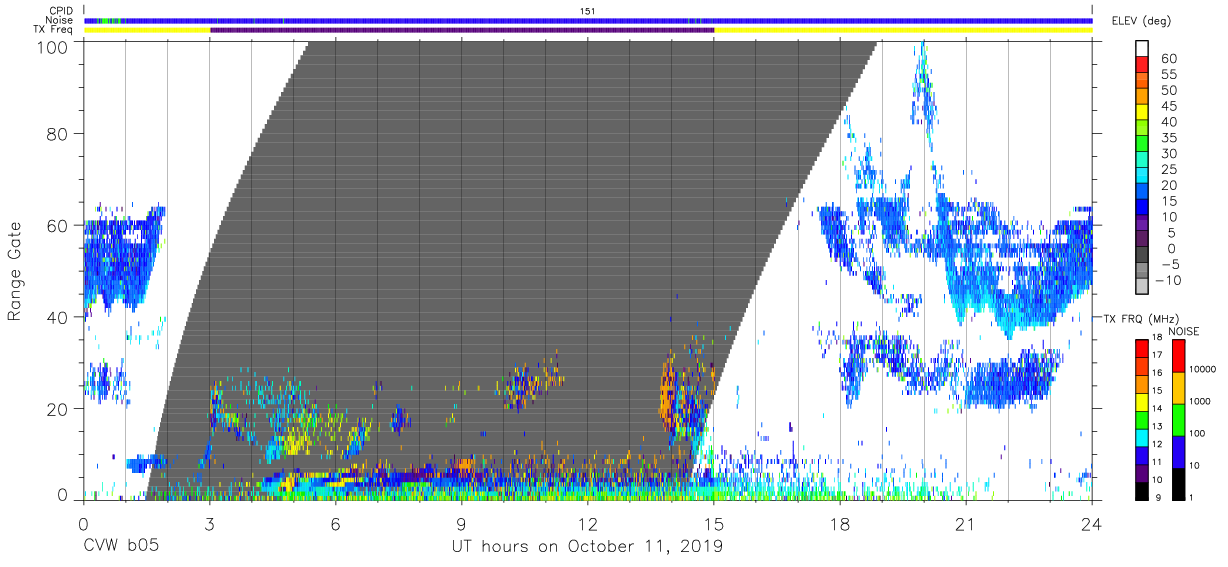Viewport: 1228px width, 567px height.
Task: Click the '15' tick on the UT hours axis
Action: click(714, 523)
